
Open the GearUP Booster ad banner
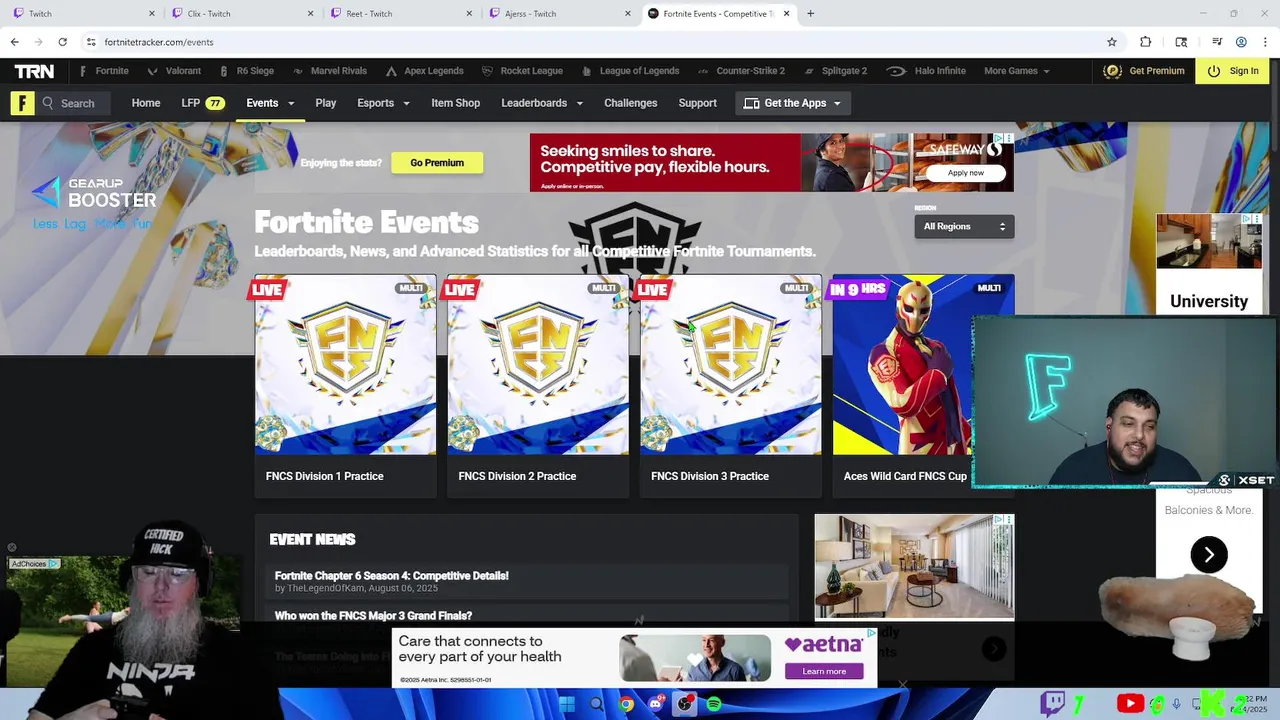coord(93,204)
